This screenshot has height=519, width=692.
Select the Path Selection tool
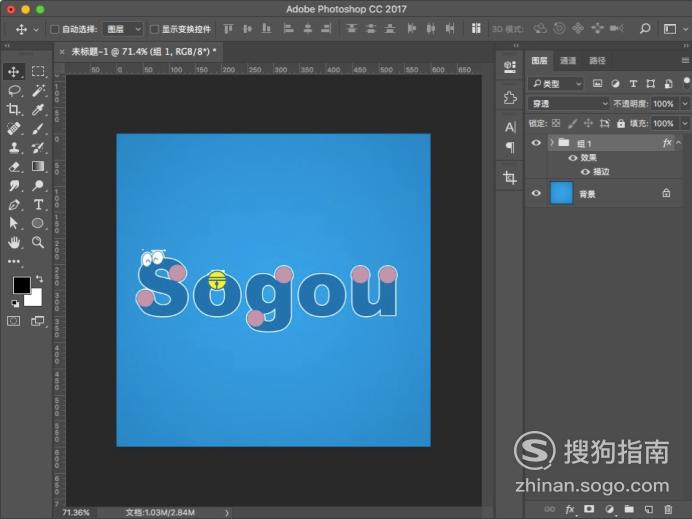(x=14, y=223)
